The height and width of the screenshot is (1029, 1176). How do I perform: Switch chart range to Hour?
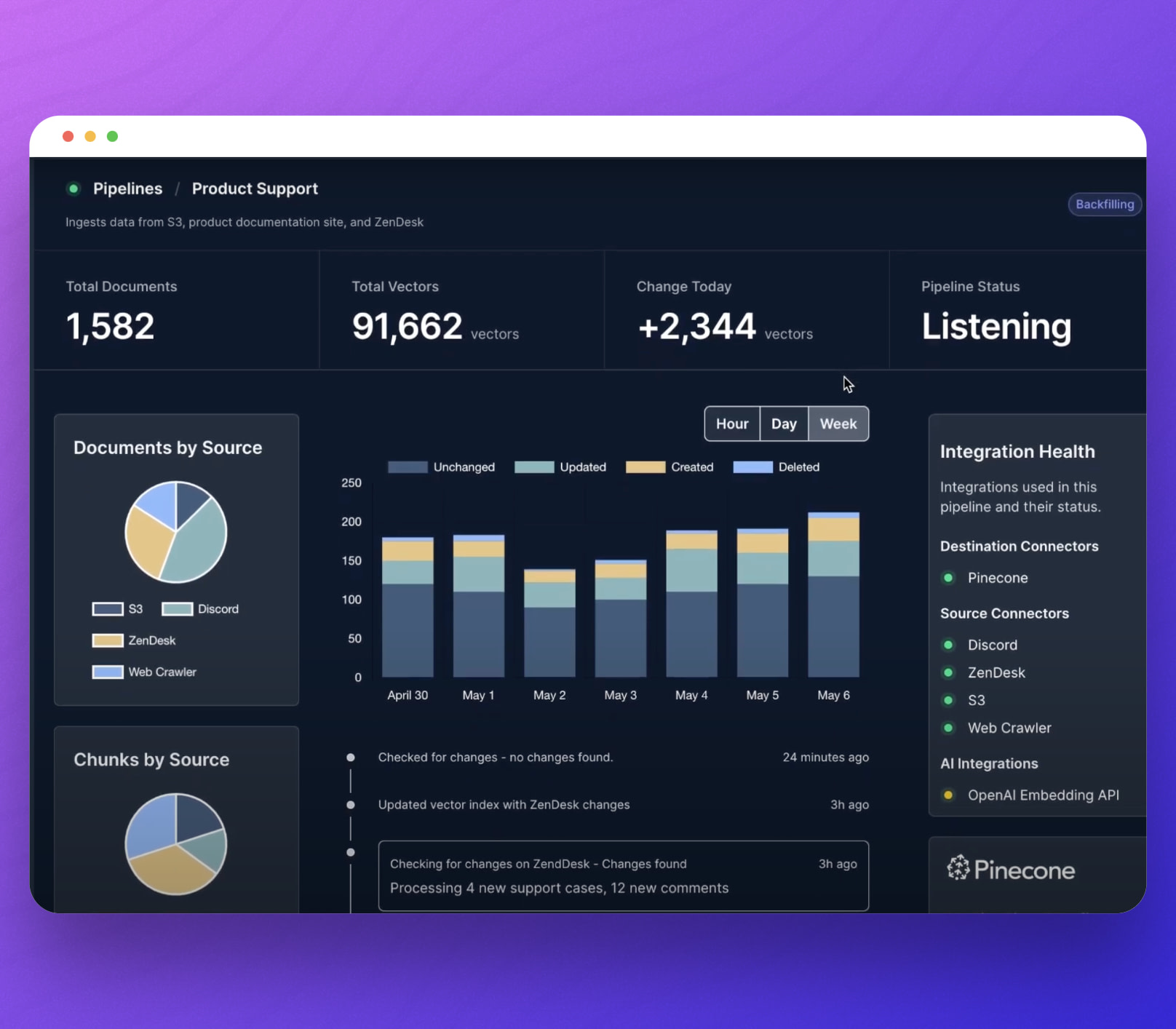pos(732,424)
